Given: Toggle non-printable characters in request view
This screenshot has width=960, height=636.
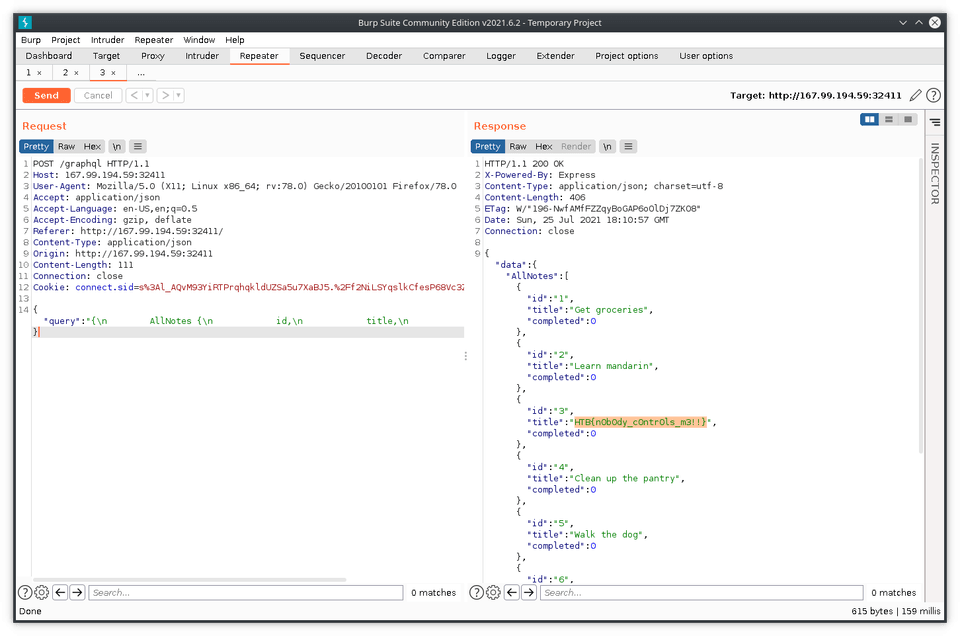Looking at the screenshot, I should click(x=116, y=146).
